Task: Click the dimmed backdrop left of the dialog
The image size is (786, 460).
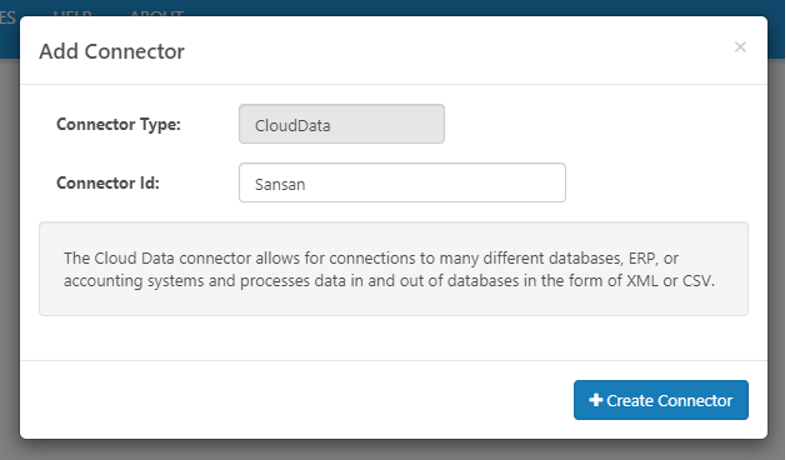Action: 9,250
